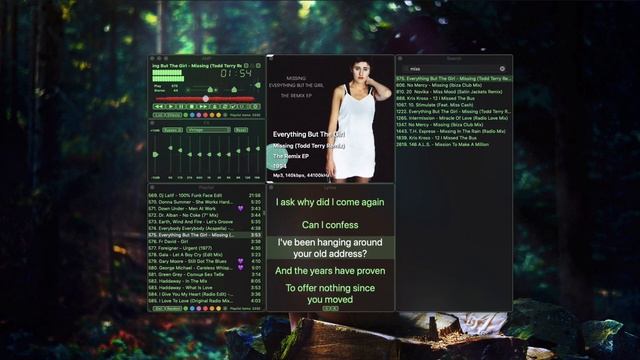Adjust the volume slider knob in player
The image size is (640, 360).
pyautogui.click(x=210, y=90)
